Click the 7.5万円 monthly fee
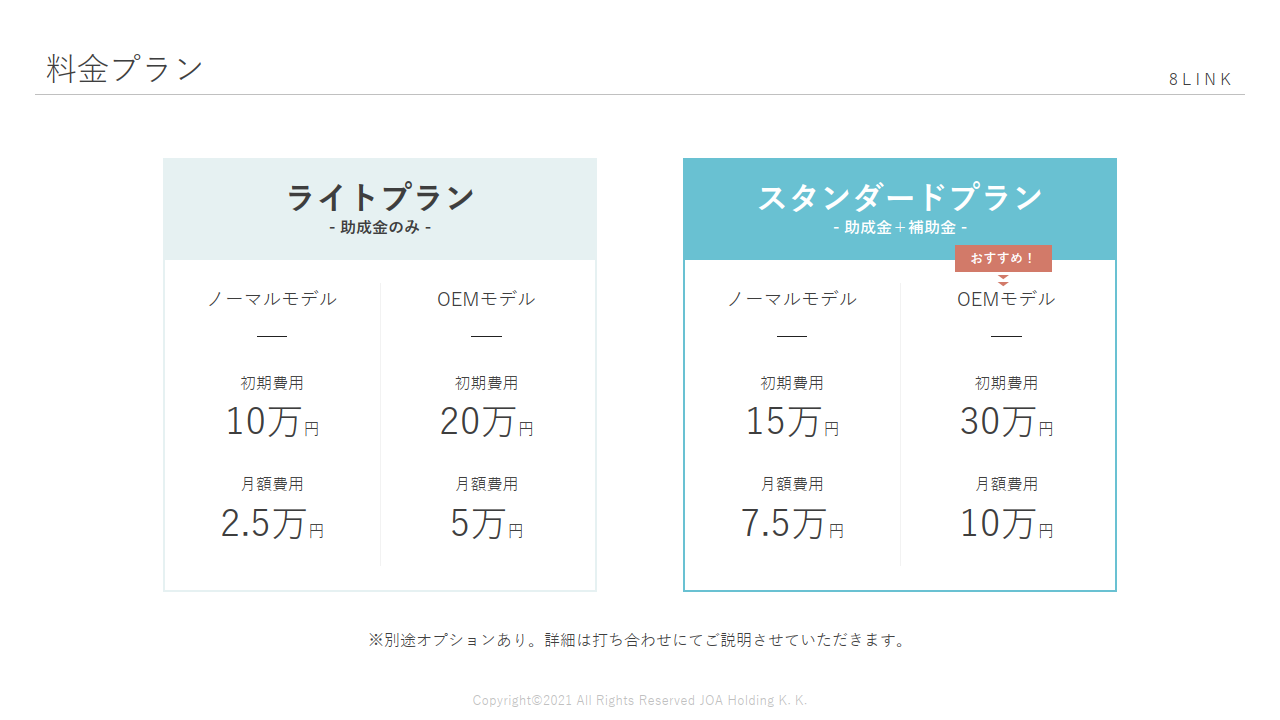 tap(792, 523)
